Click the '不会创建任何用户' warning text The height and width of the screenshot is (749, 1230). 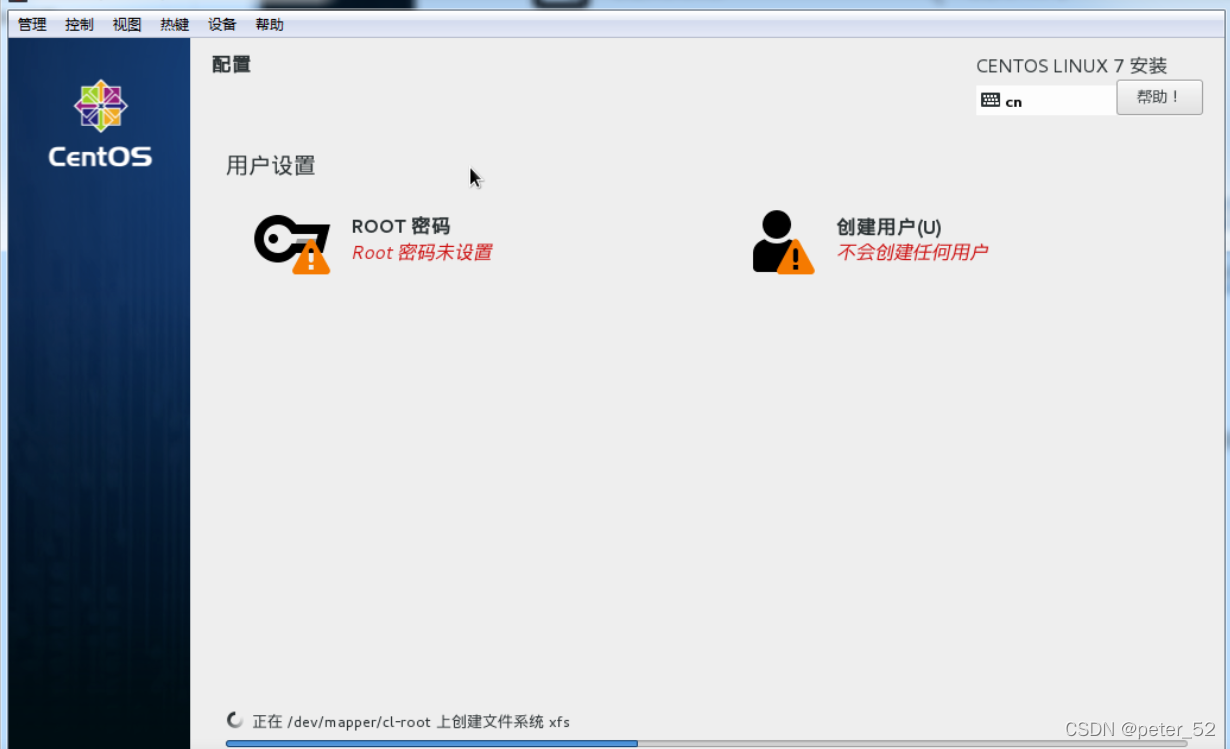[x=912, y=252]
